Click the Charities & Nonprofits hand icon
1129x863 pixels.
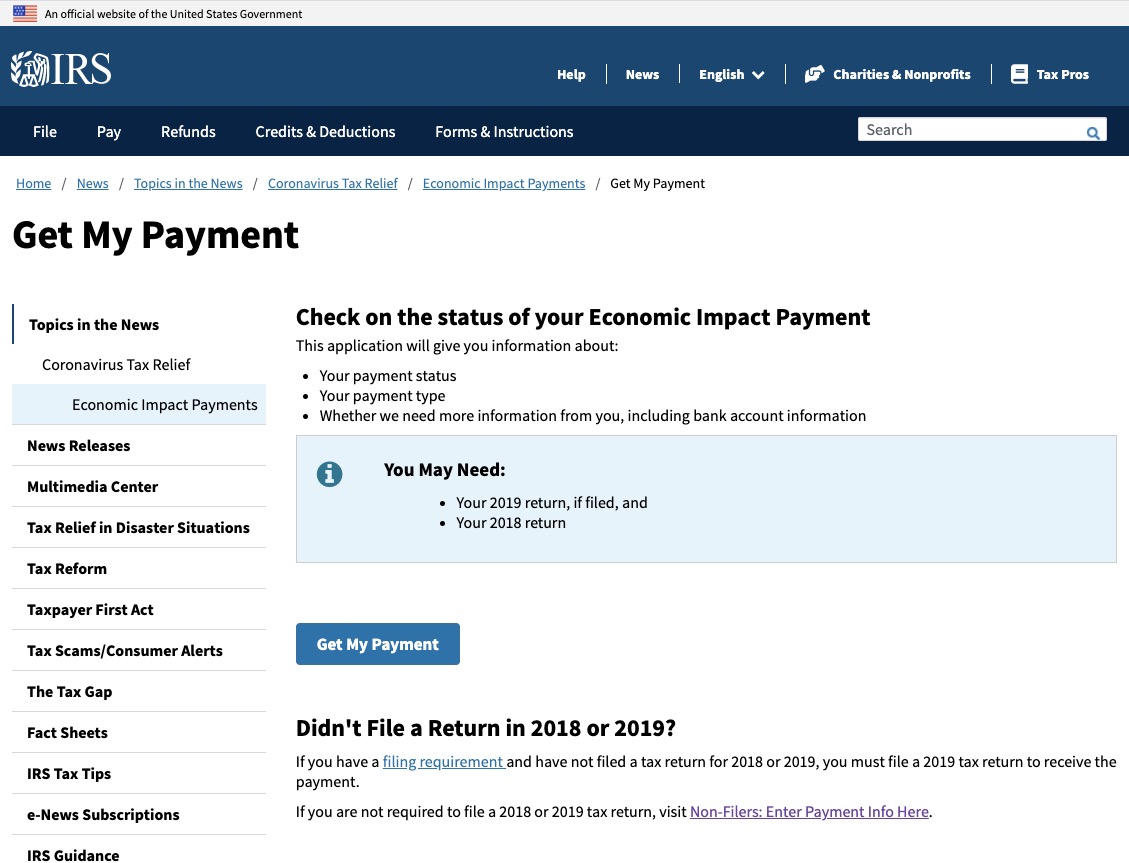(x=814, y=74)
